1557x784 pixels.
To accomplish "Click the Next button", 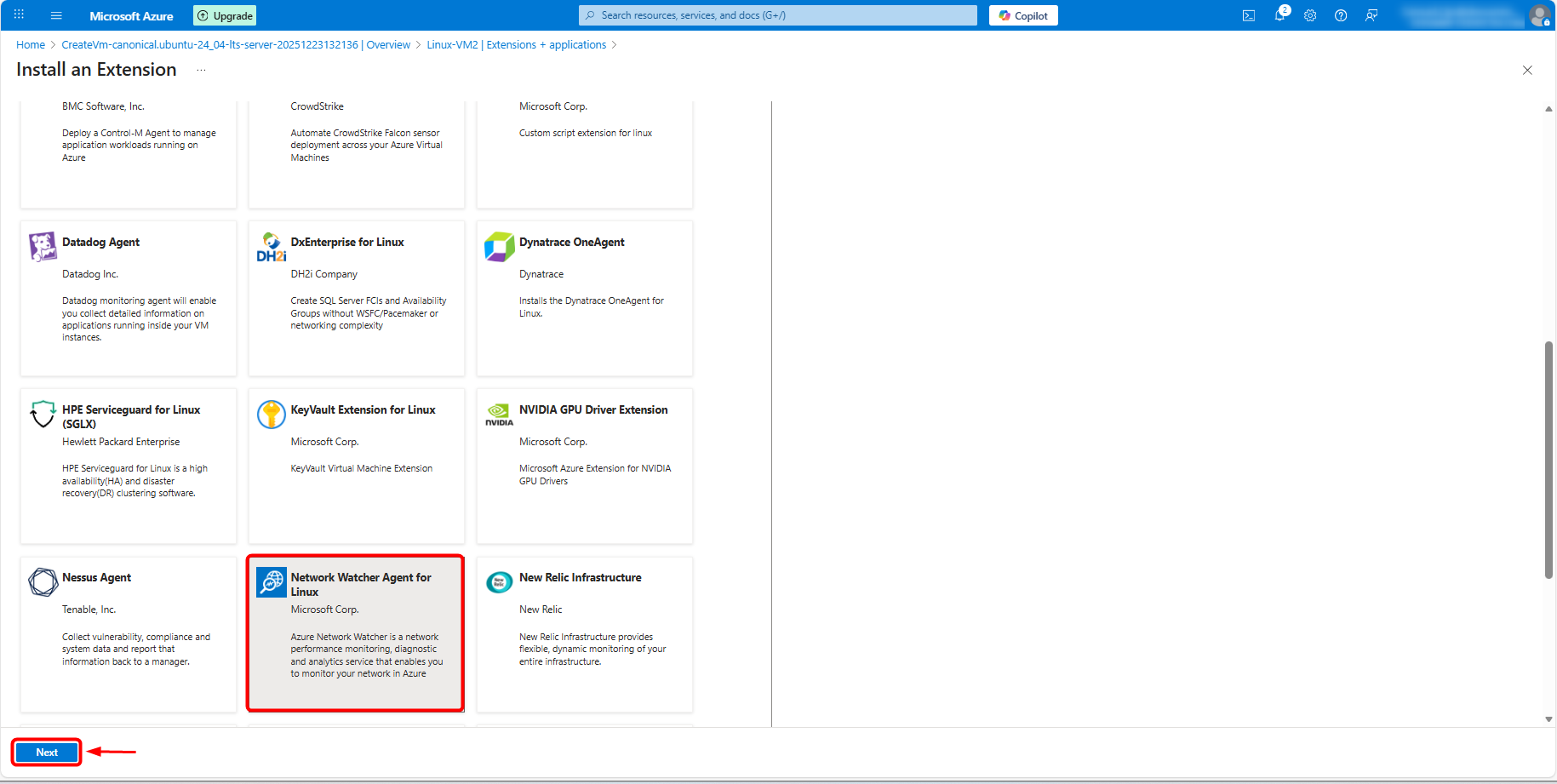I will 47,753.
